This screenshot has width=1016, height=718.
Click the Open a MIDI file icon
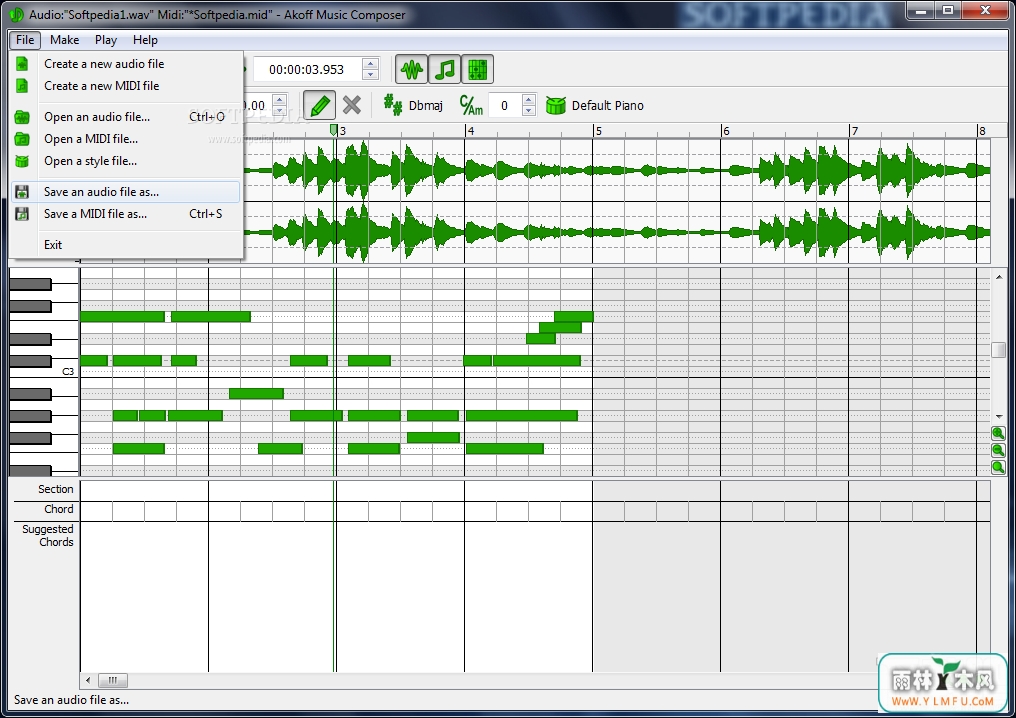coord(22,139)
